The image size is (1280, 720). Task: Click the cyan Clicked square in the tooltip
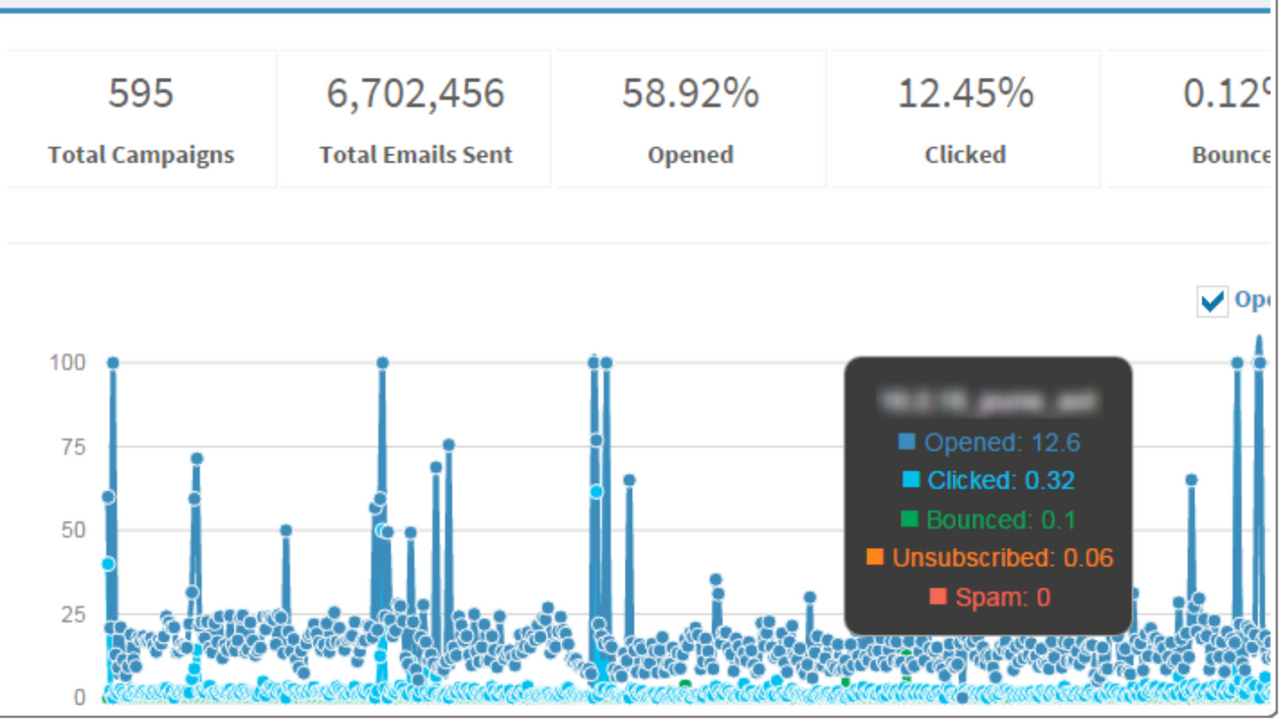tap(911, 480)
